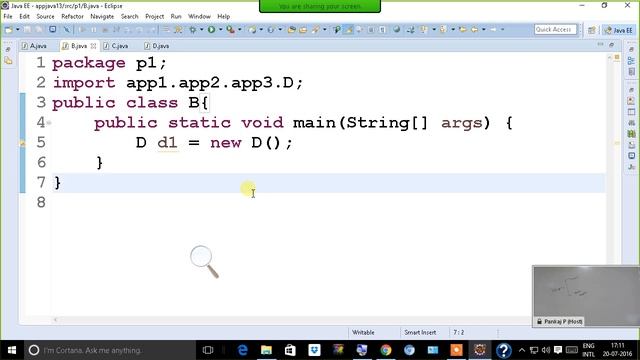Collapse main method fold marker at line 4
Viewport: 640px width, 360px height.
point(49,122)
